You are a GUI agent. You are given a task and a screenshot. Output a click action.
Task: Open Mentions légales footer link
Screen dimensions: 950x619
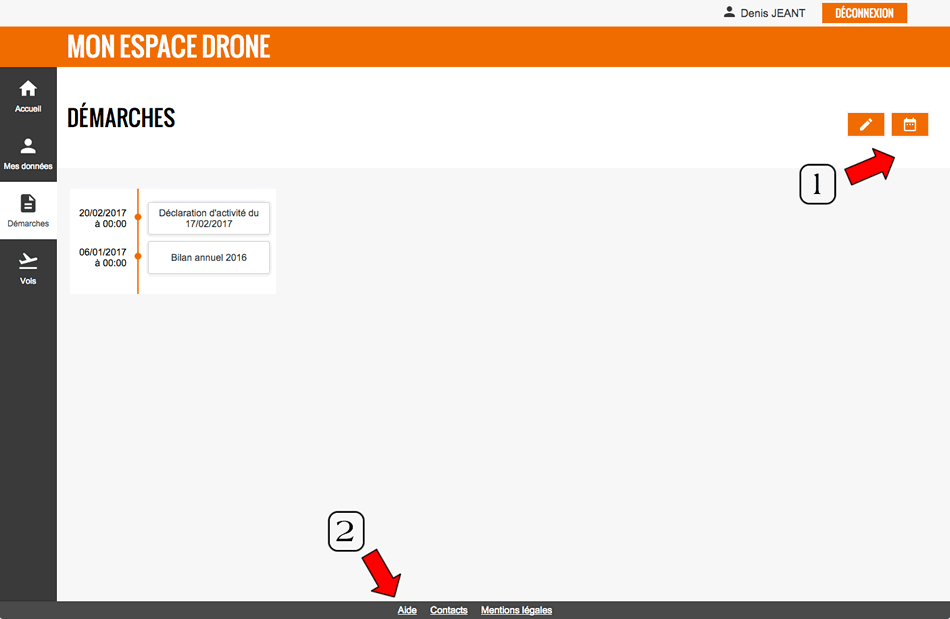(x=516, y=610)
